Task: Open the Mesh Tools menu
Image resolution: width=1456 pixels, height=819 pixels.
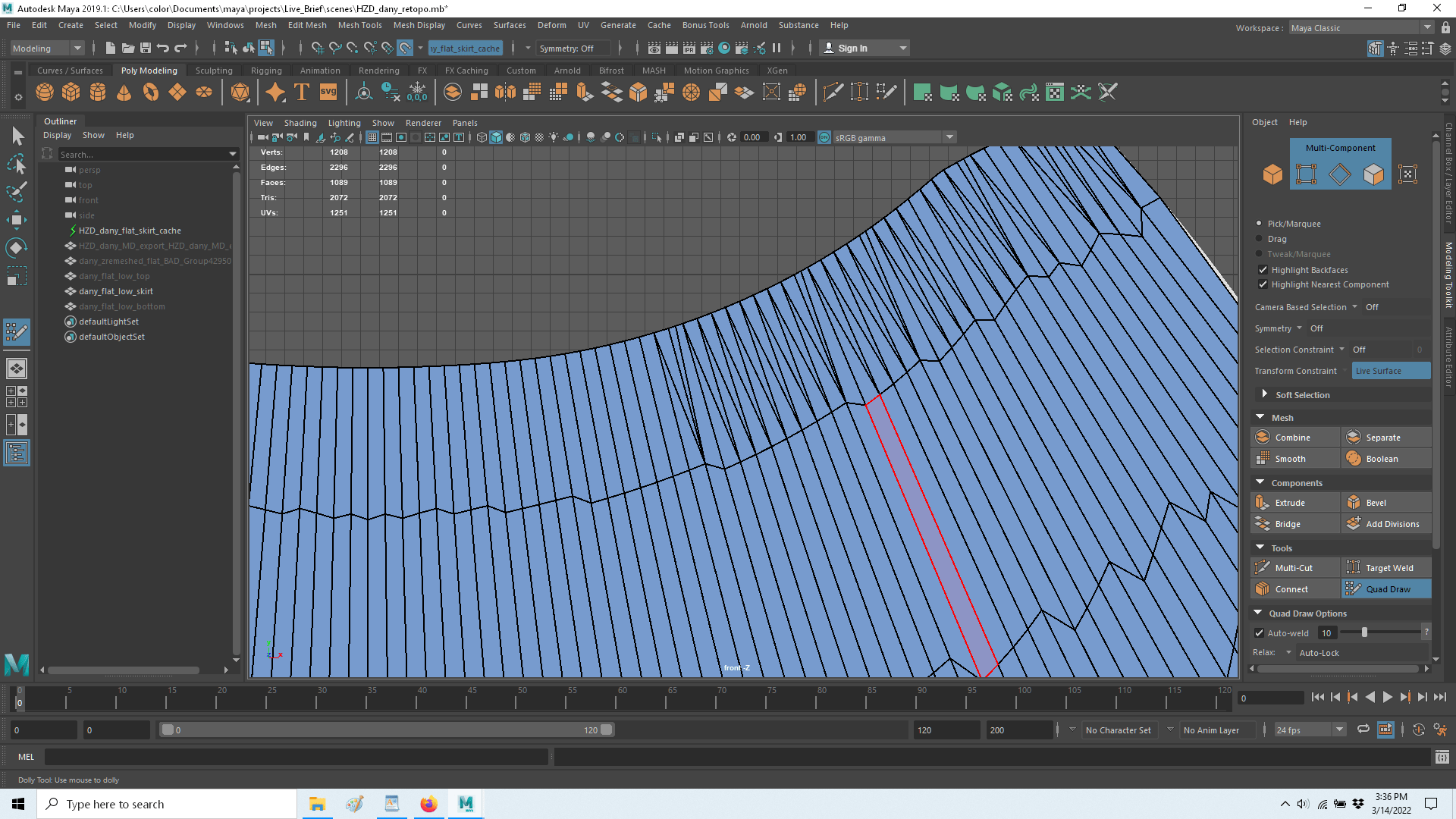Action: point(359,25)
